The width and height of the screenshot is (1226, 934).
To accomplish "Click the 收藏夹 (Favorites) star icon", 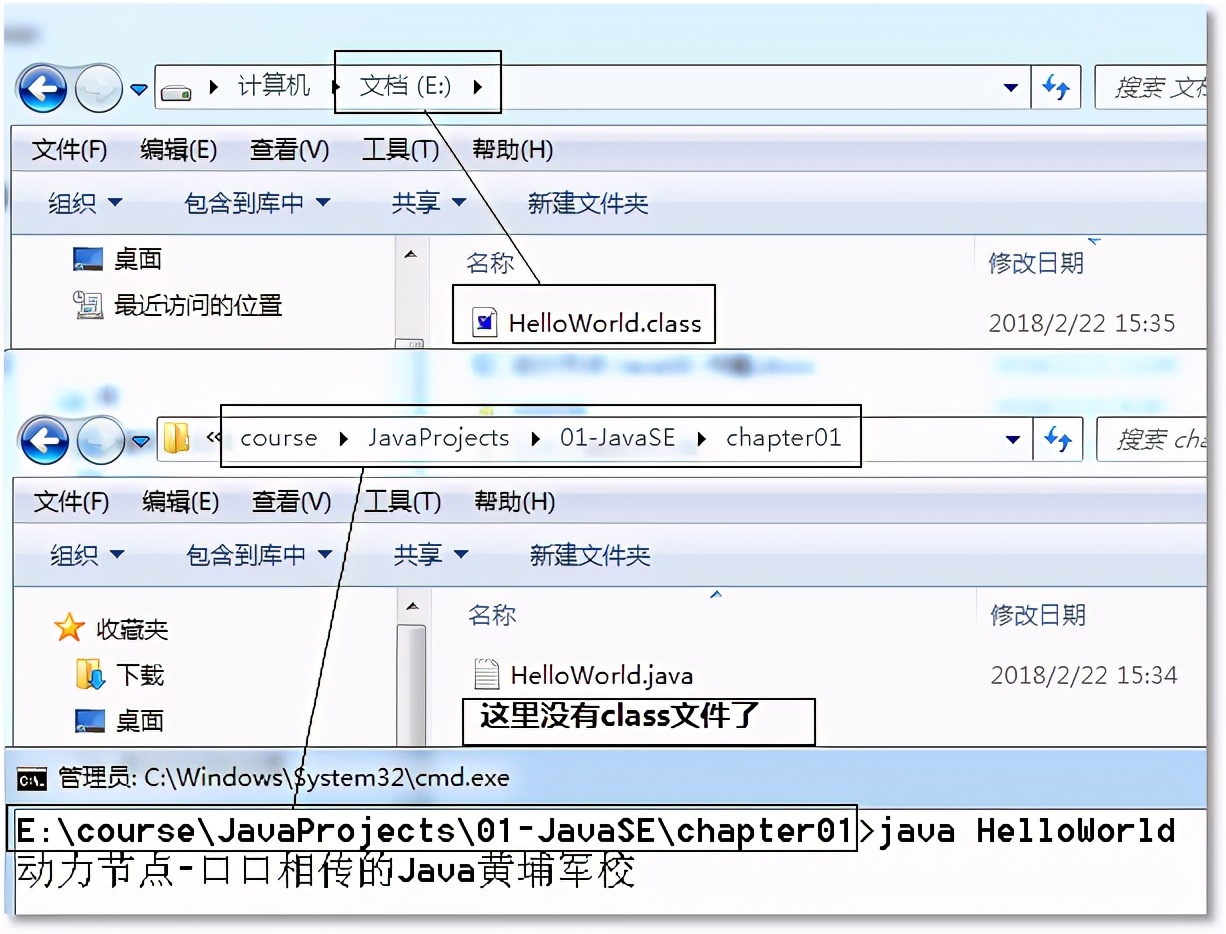I will pos(68,627).
